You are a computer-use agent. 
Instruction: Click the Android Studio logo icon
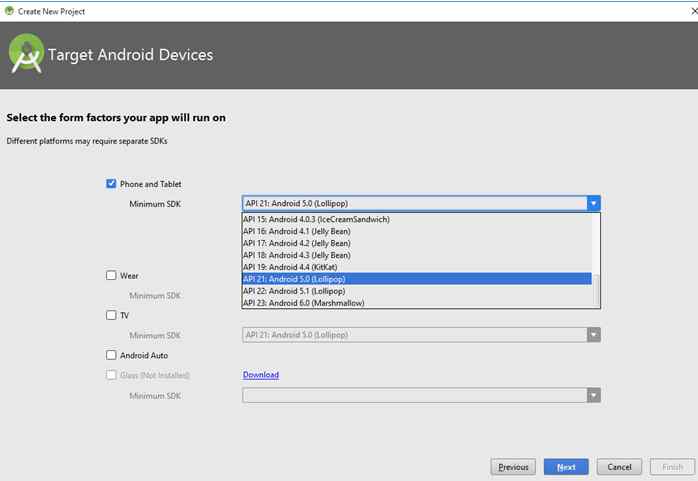tap(26, 54)
